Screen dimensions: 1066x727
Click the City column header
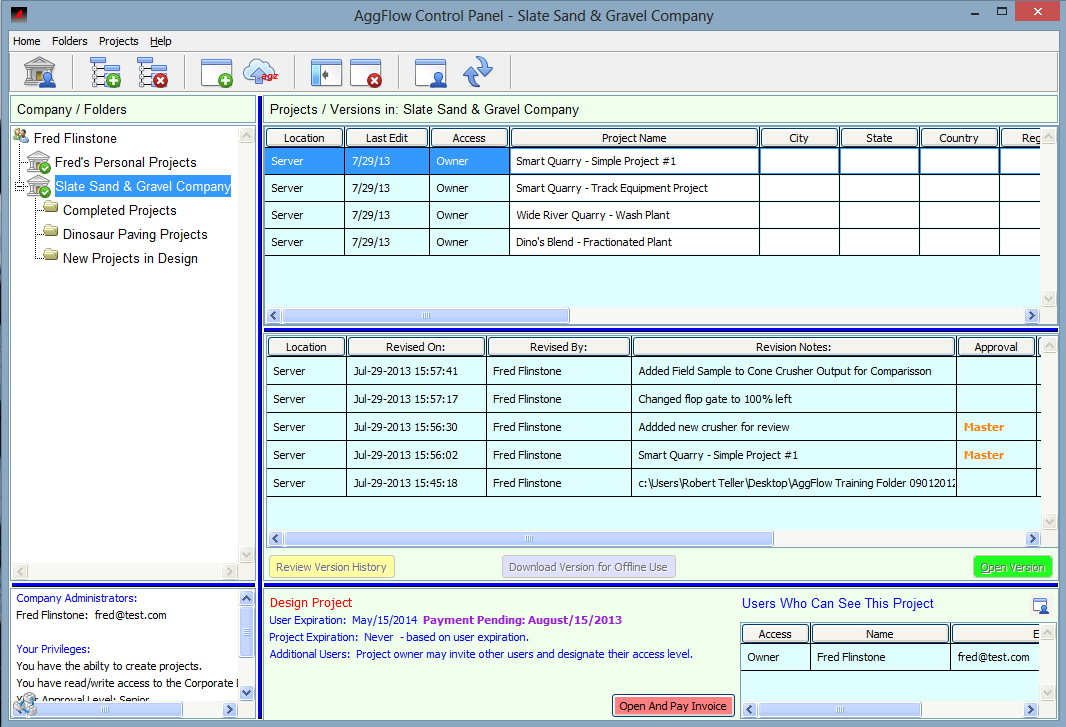(799, 137)
